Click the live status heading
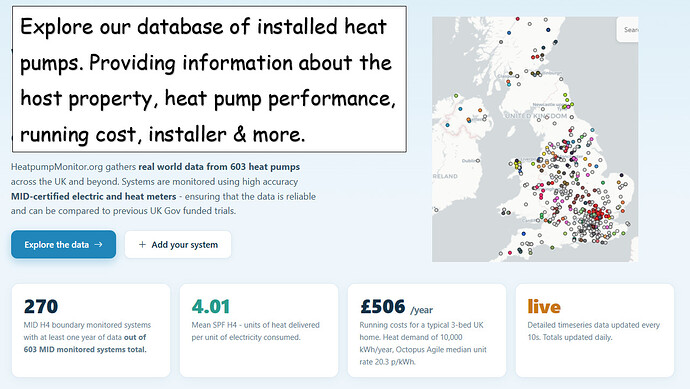 point(544,307)
